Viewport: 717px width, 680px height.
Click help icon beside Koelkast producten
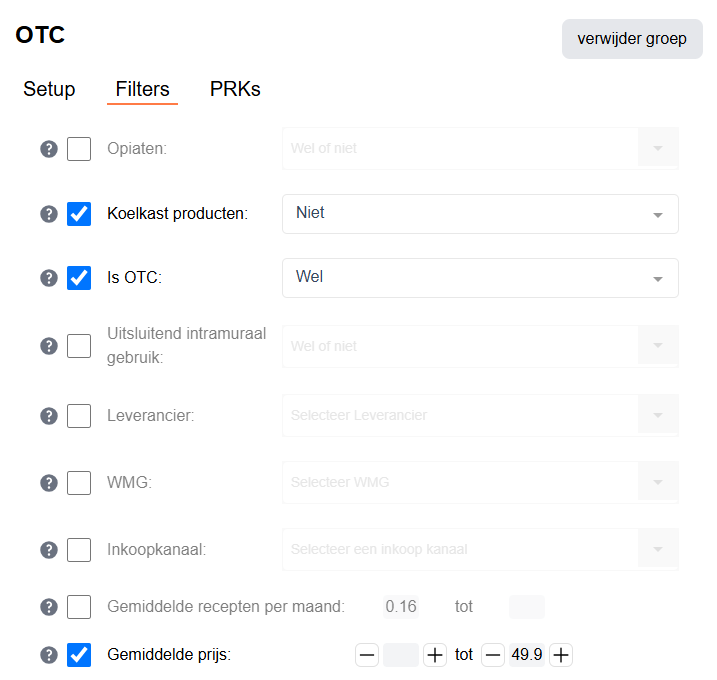pyautogui.click(x=48, y=214)
